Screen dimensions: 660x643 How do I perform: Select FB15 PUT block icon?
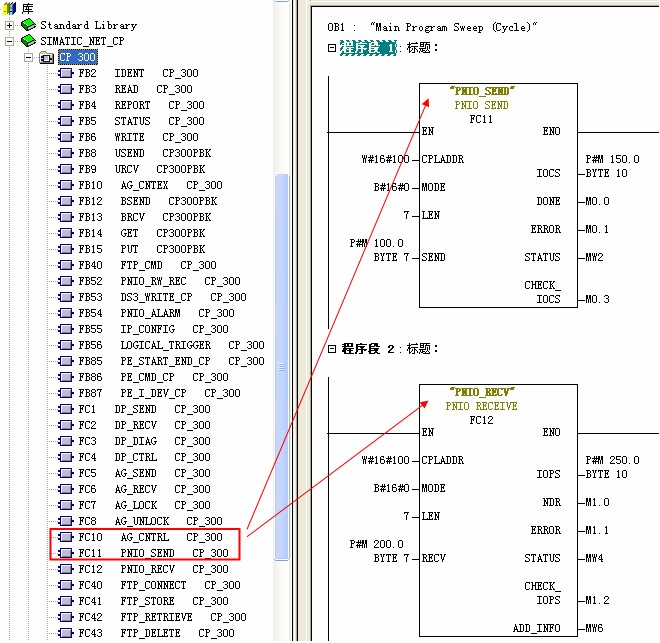[66, 249]
